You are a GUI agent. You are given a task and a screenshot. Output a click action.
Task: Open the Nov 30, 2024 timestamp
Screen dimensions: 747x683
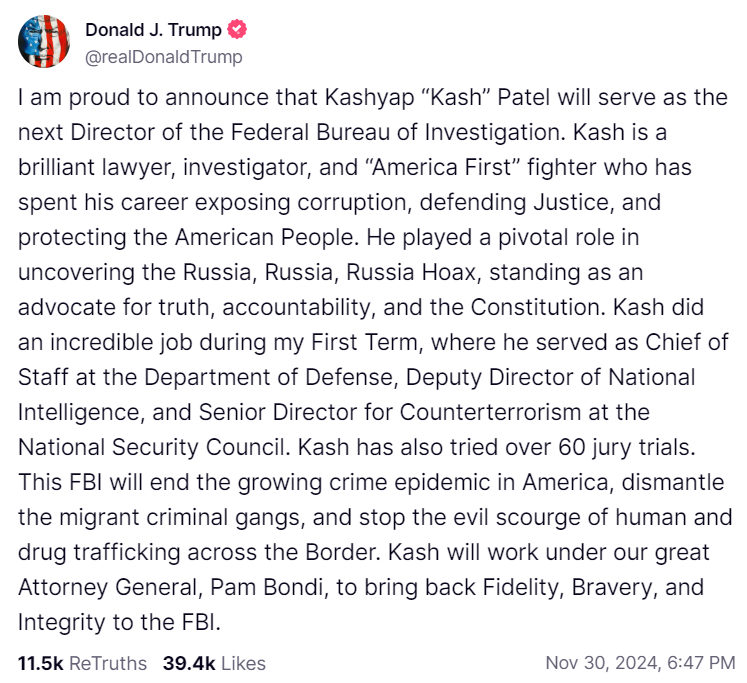point(640,663)
